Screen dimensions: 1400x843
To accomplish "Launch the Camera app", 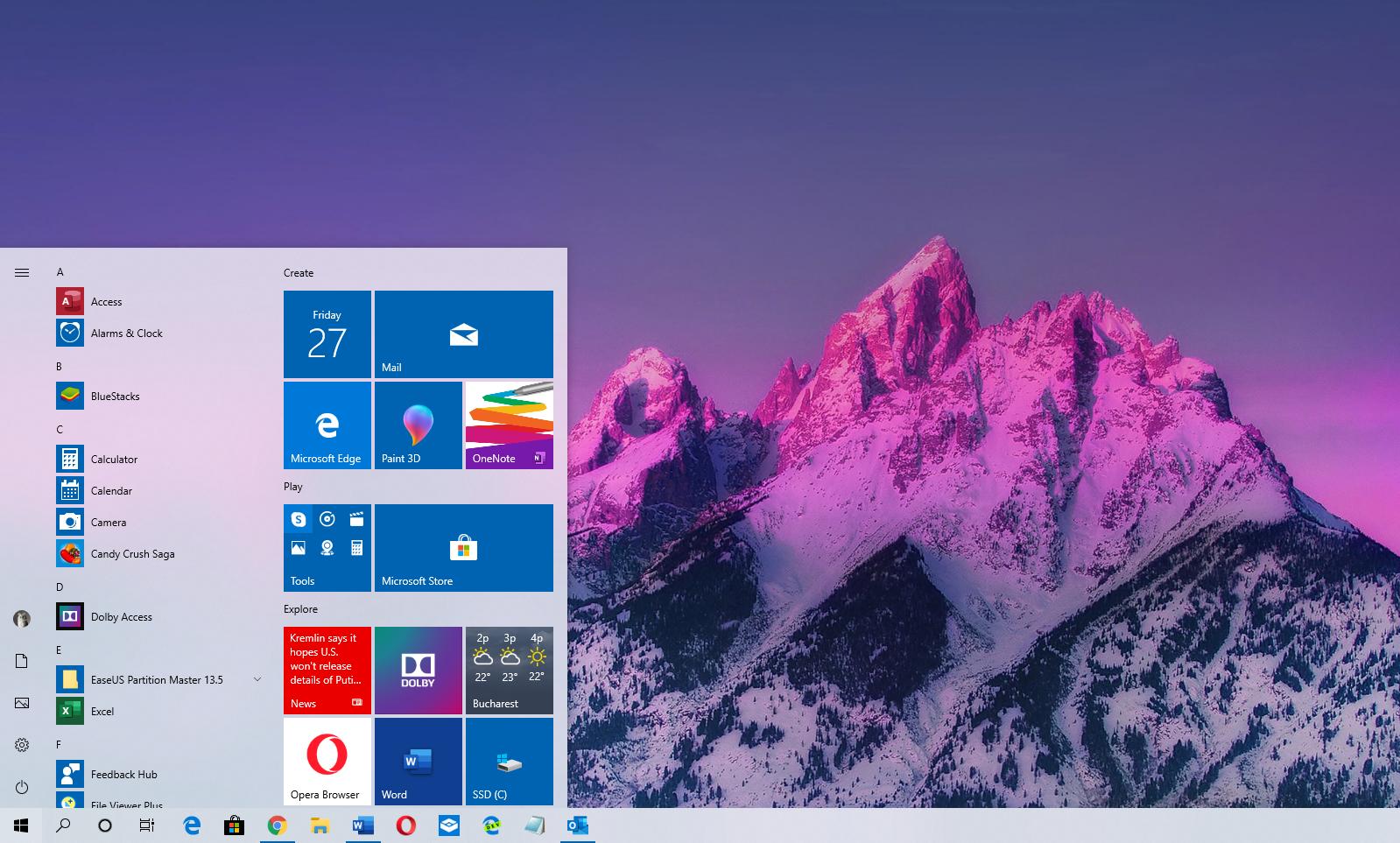I will [158, 522].
